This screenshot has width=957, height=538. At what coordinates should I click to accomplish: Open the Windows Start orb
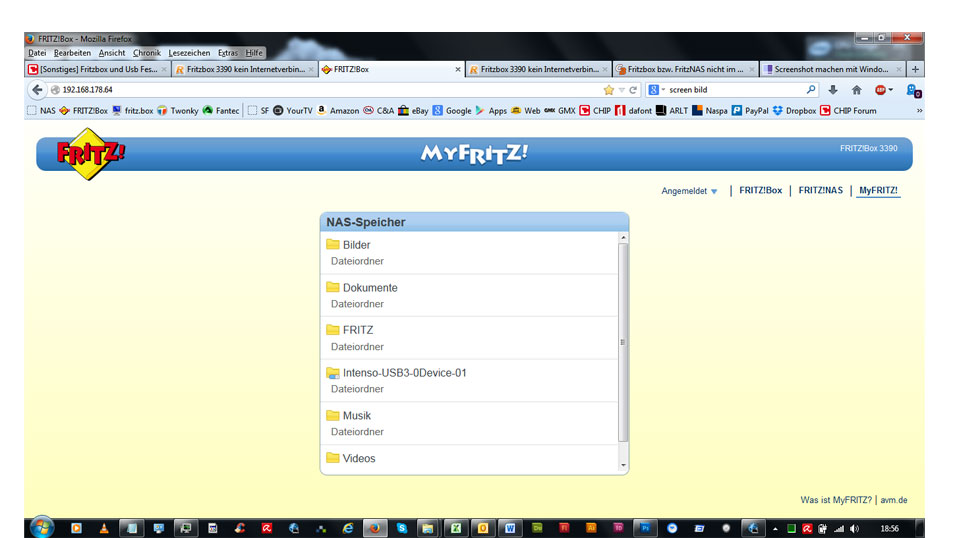[42, 528]
